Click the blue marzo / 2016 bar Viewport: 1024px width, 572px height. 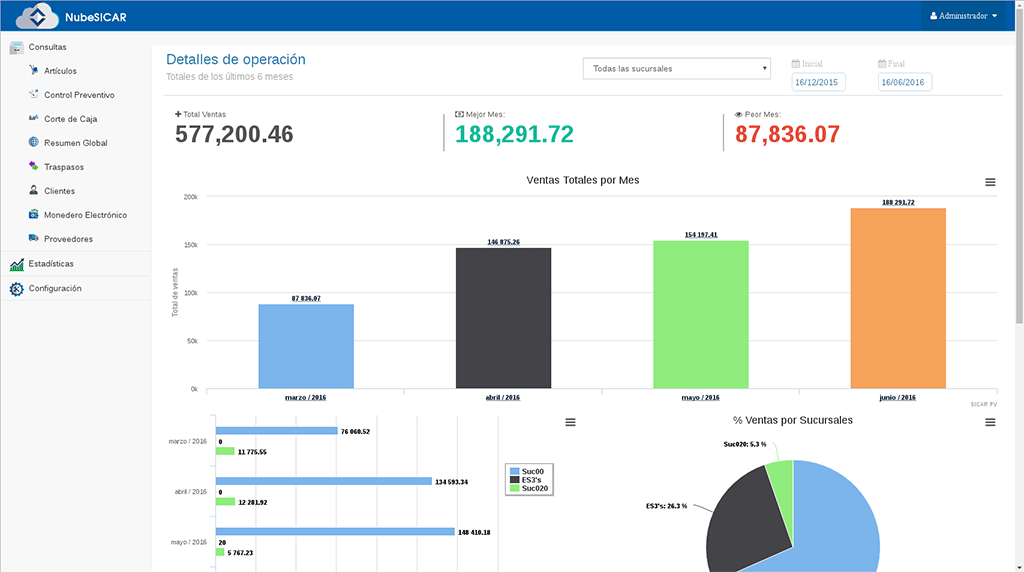(x=306, y=346)
